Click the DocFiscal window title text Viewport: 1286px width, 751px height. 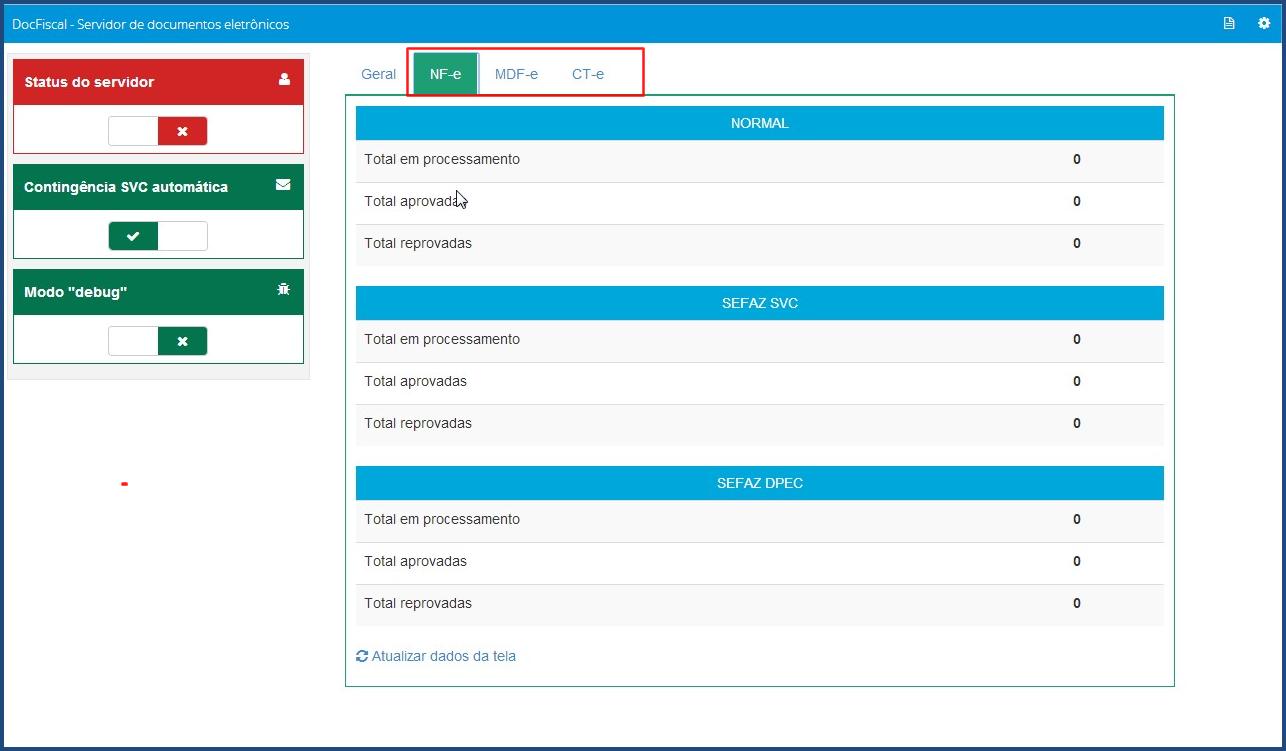150,24
